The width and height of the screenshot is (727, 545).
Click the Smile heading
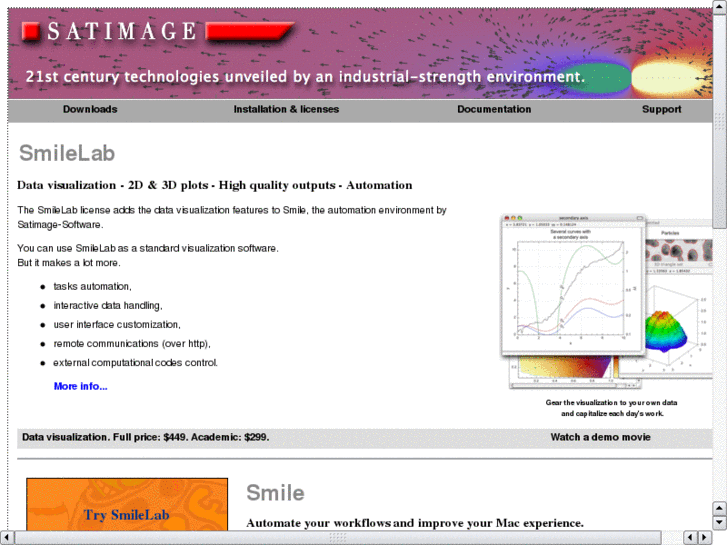pyautogui.click(x=275, y=493)
